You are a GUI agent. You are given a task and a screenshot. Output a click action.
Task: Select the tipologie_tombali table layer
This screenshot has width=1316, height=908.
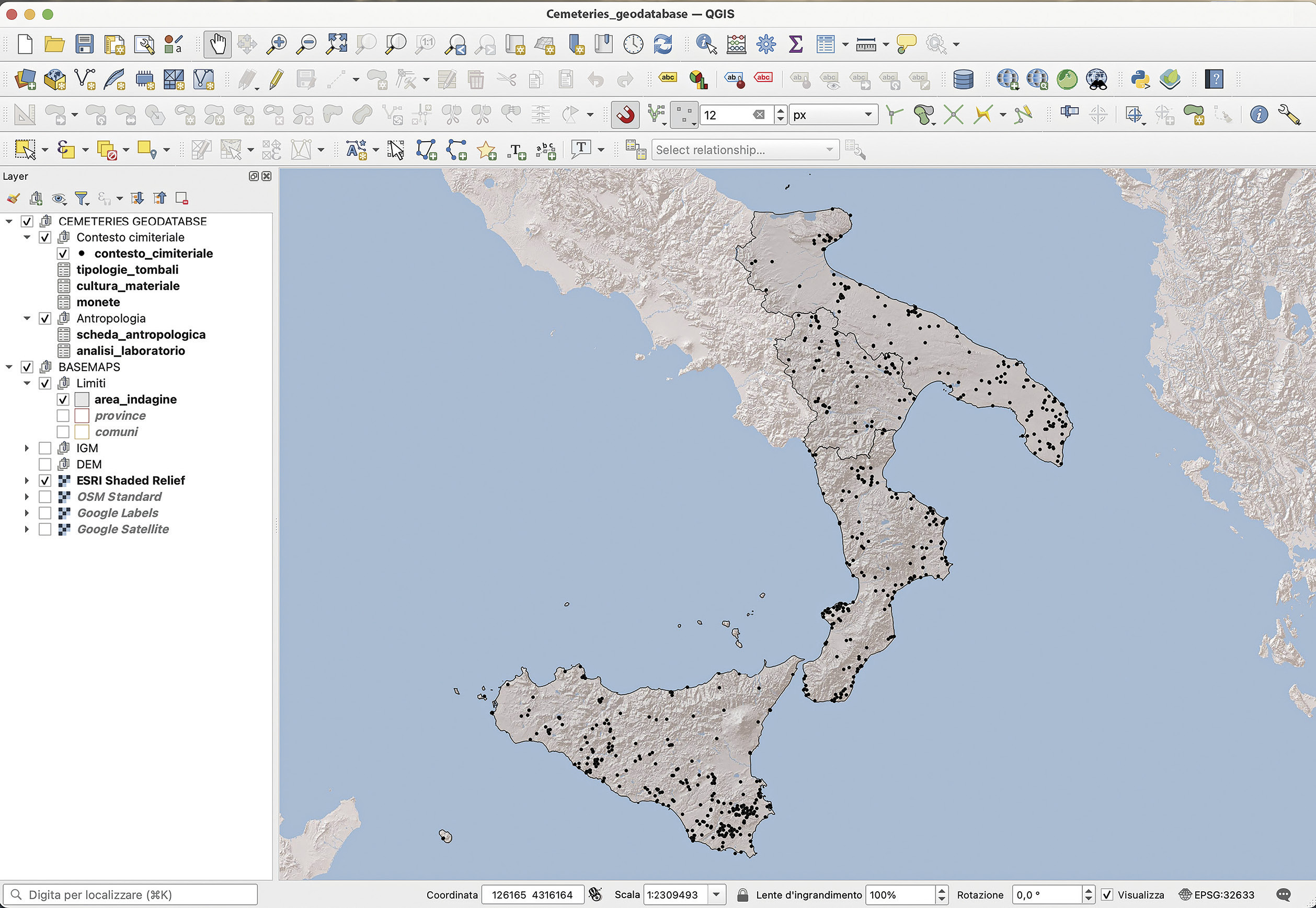click(x=128, y=270)
